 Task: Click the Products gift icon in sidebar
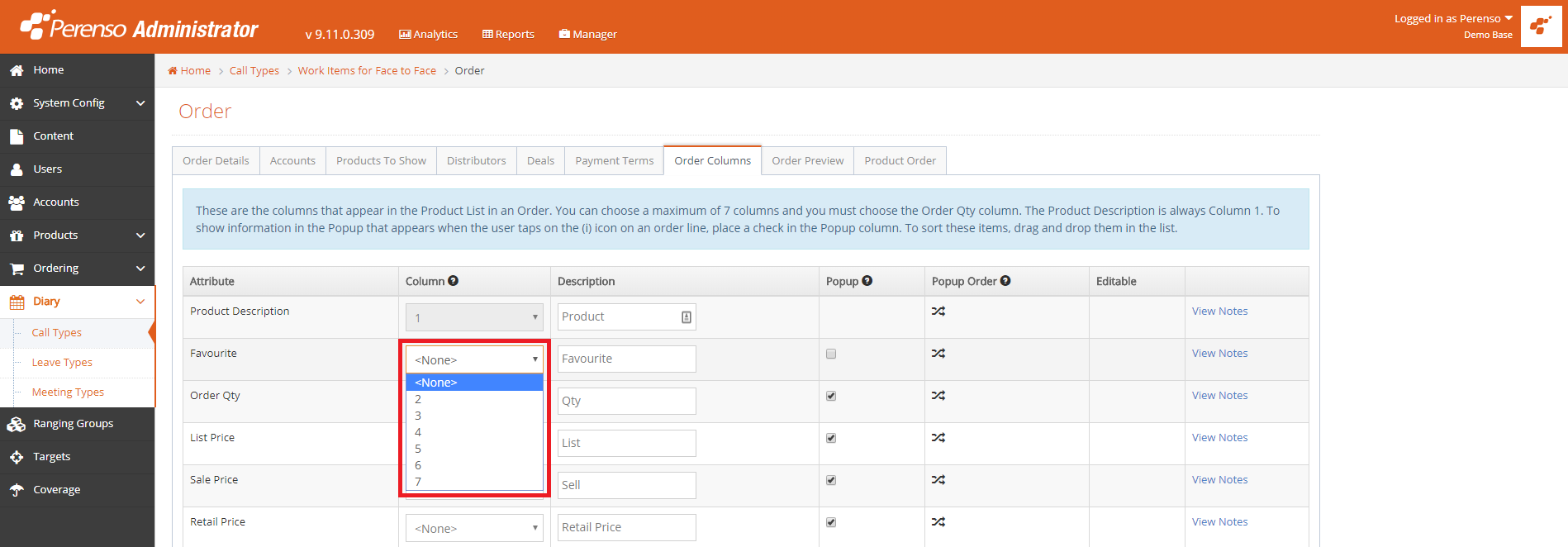click(x=17, y=235)
